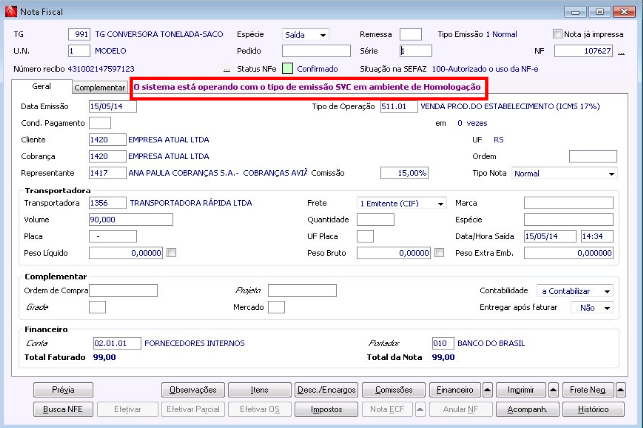Open Entregar após faturar dropdown

(607, 307)
